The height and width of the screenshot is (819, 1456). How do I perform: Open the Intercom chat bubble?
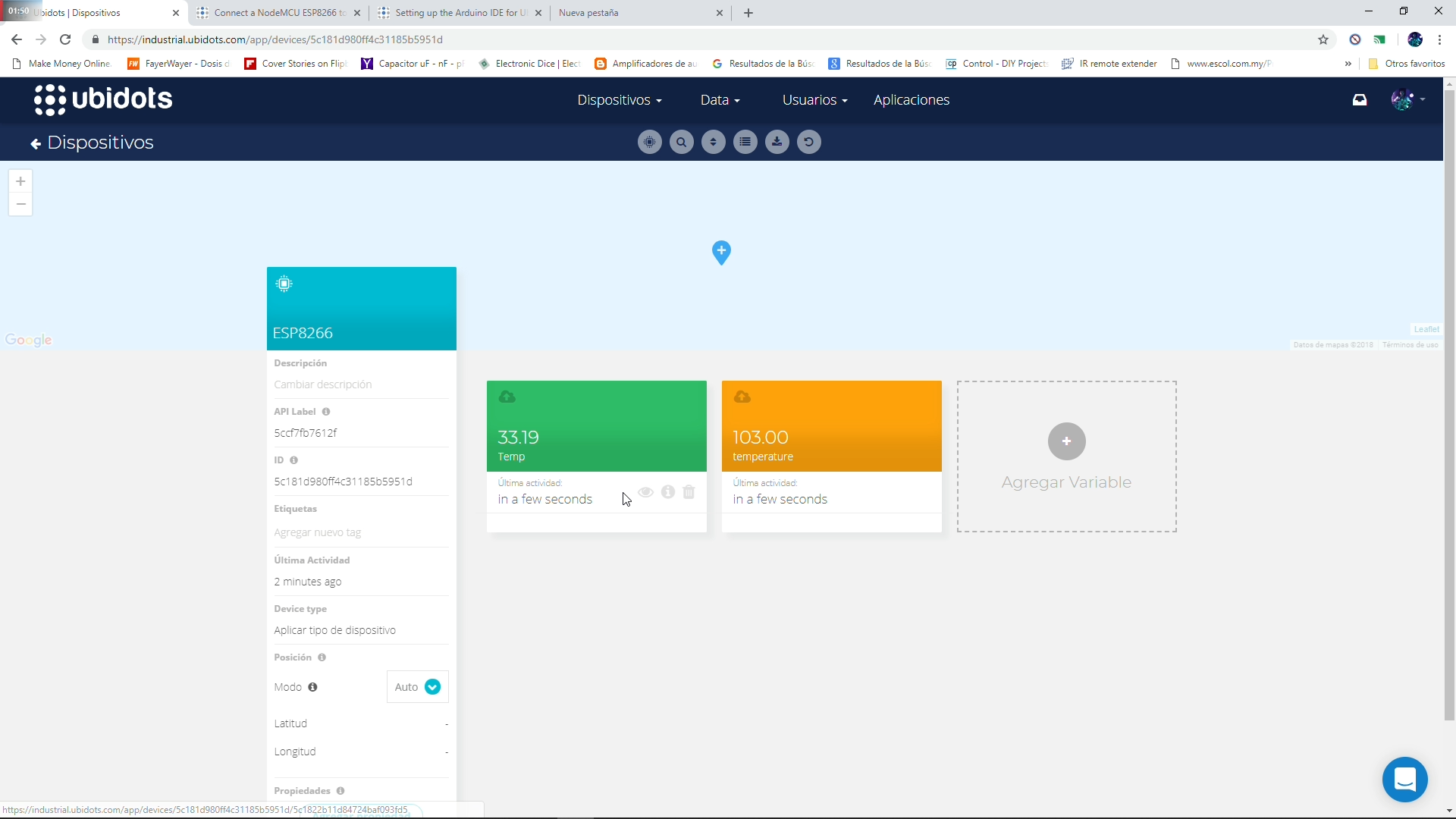coord(1405,779)
